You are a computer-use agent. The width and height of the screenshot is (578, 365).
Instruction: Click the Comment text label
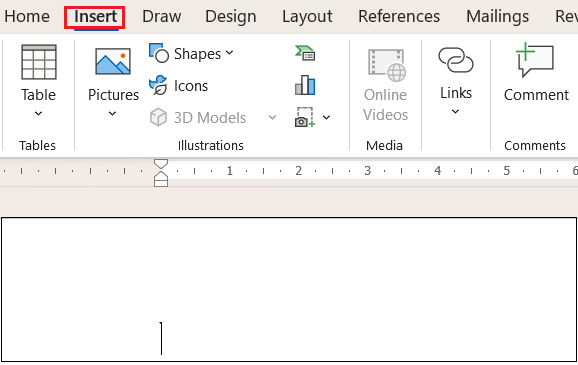pos(536,95)
